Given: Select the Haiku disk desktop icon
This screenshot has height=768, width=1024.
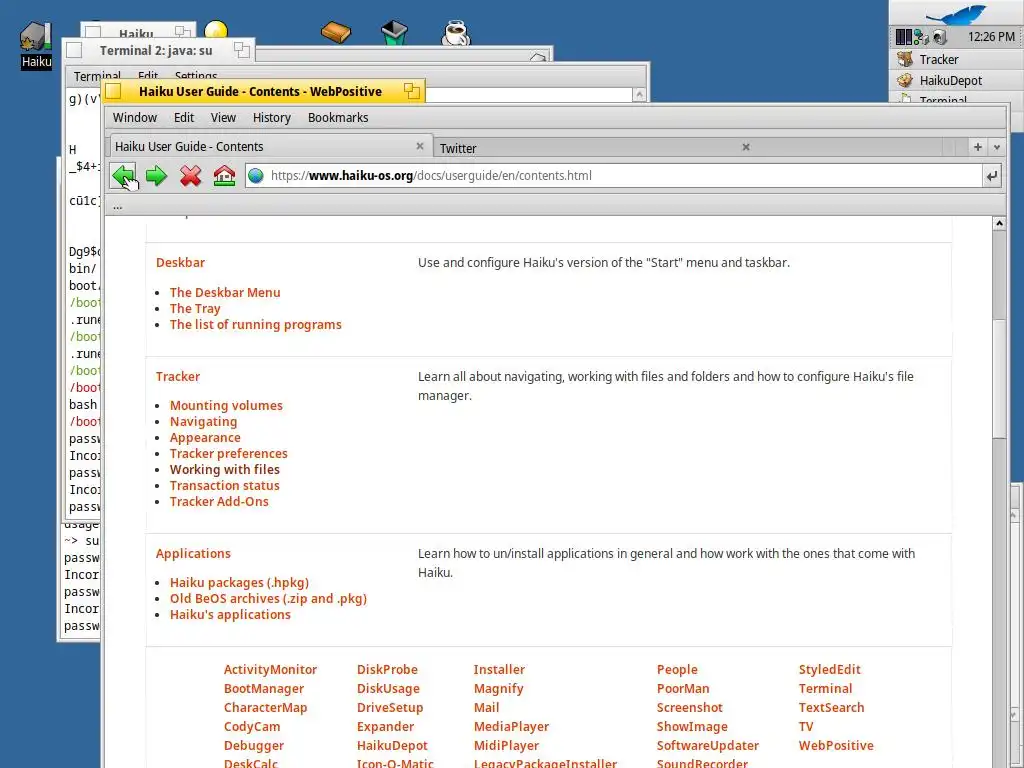Looking at the screenshot, I should pyautogui.click(x=35, y=44).
